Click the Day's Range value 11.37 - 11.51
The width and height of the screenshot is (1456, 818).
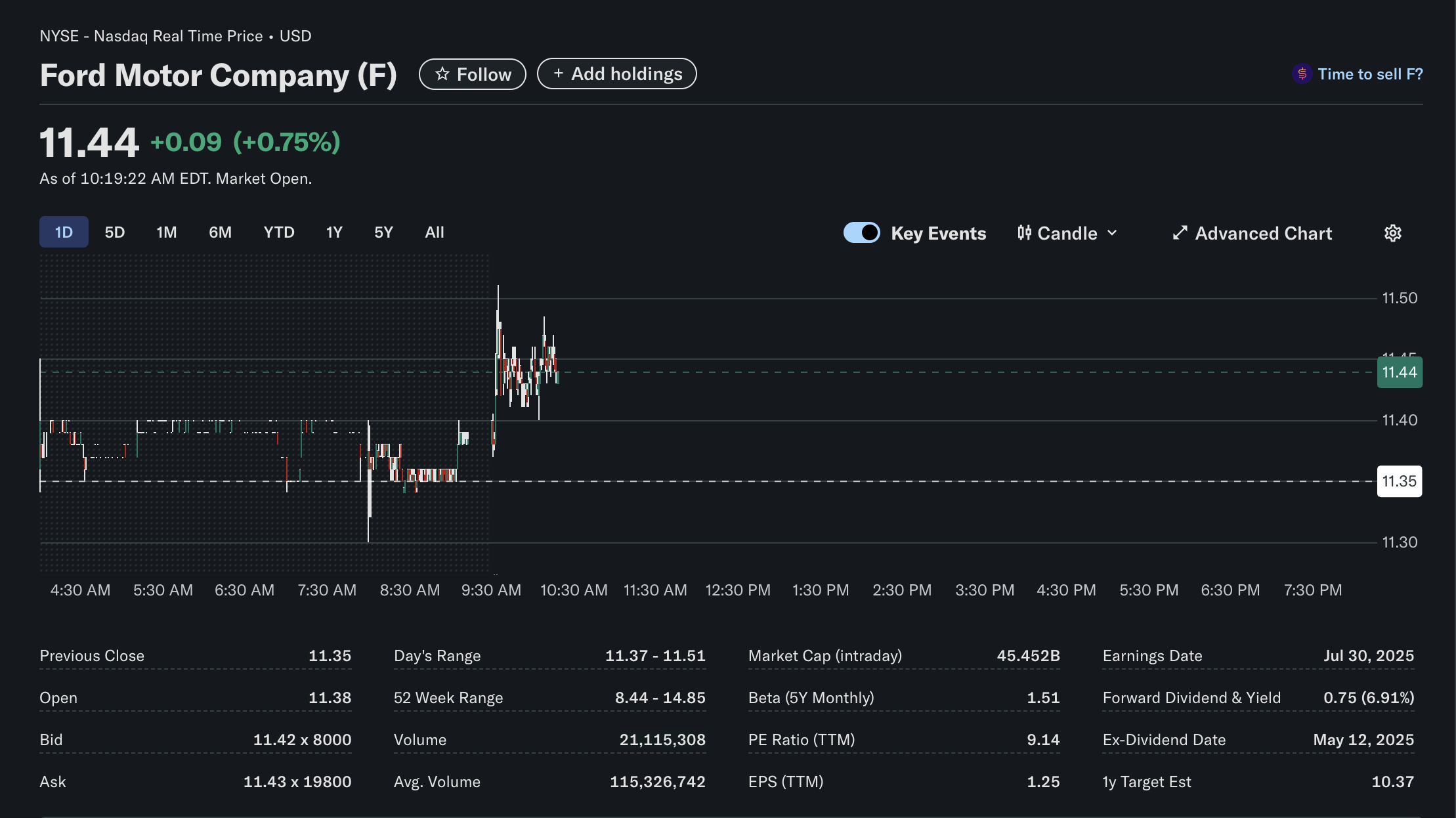(655, 656)
